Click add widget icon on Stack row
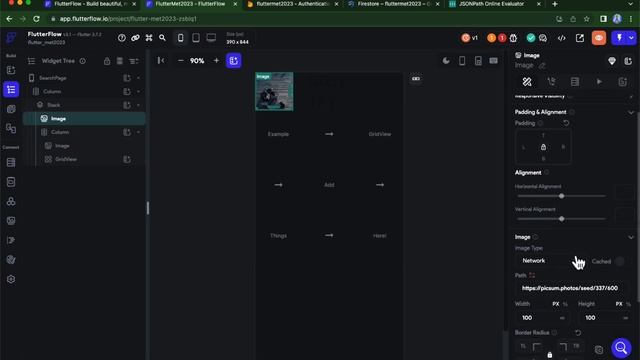Screen dimensions: 640x360 [x=127, y=105]
